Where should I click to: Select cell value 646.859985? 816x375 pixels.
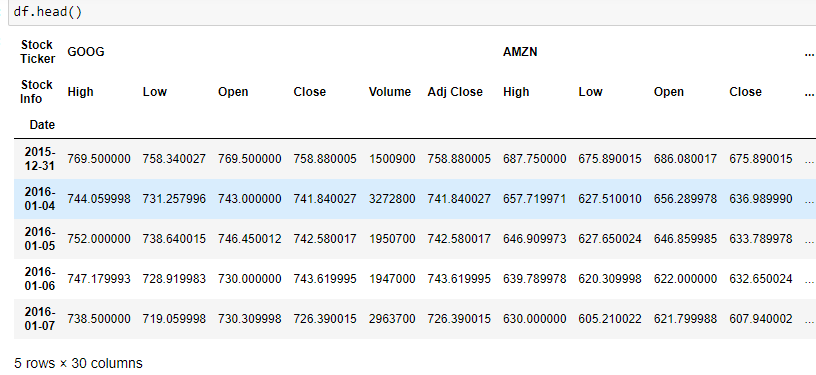pyautogui.click(x=685, y=239)
